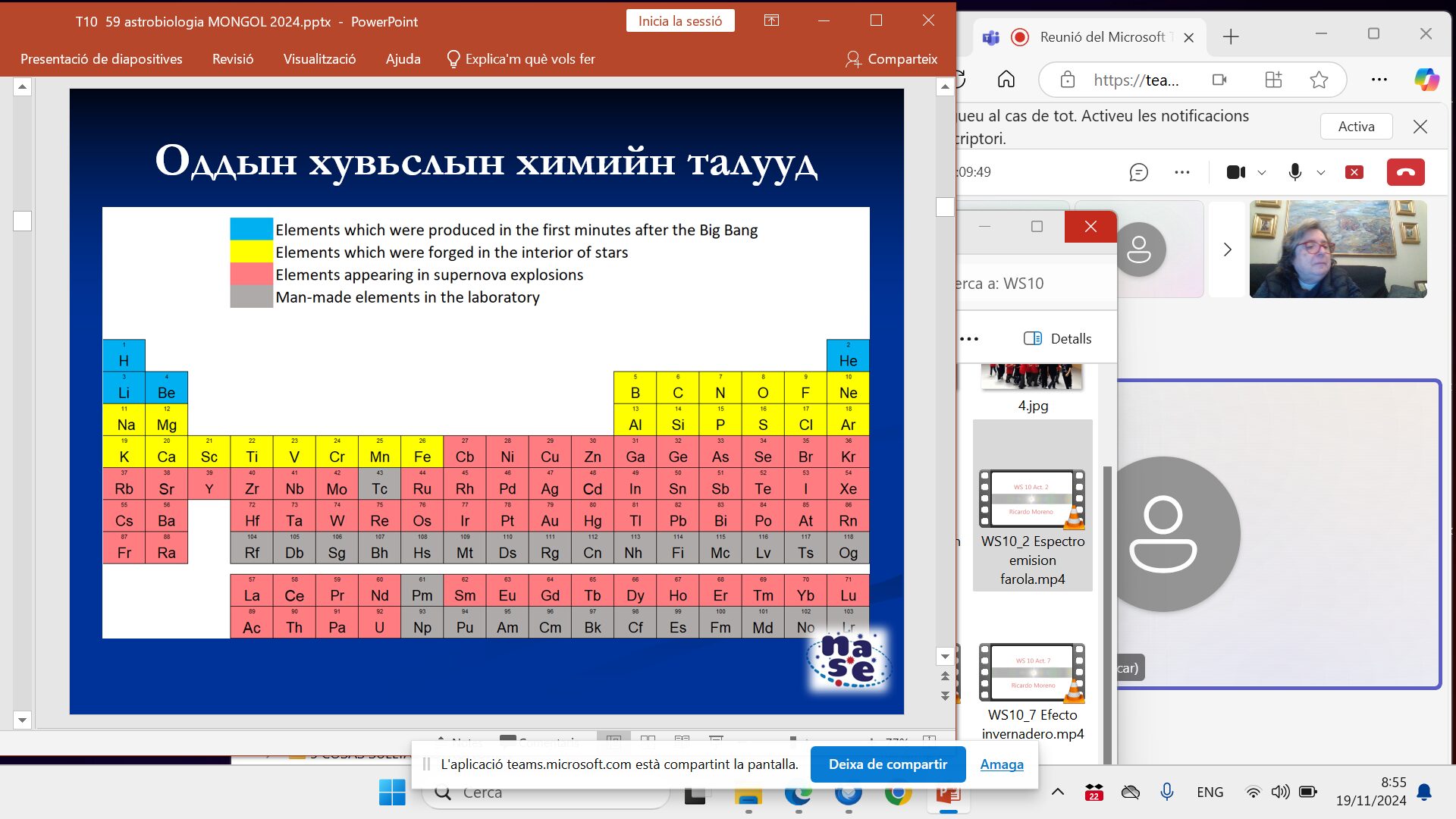
Task: Click the slide scrollbar up arrow
Action: (945, 87)
